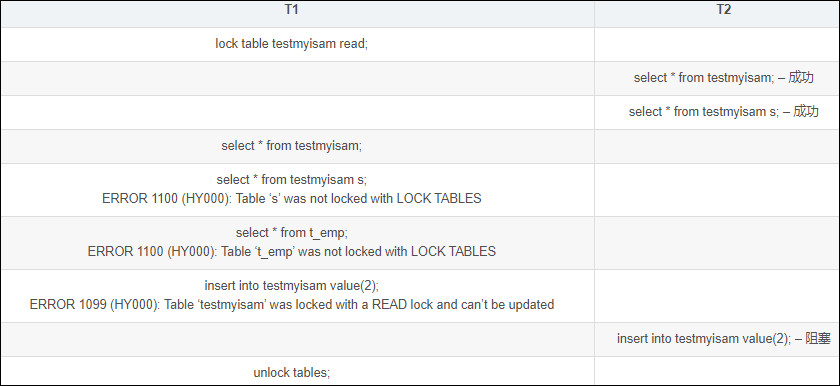Click the empty T2 cell beside unlock tables

click(717, 370)
